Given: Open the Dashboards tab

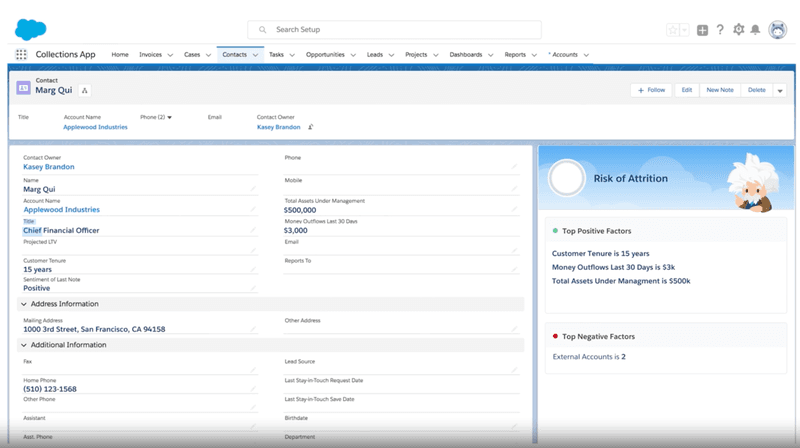Looking at the screenshot, I should (x=465, y=55).
